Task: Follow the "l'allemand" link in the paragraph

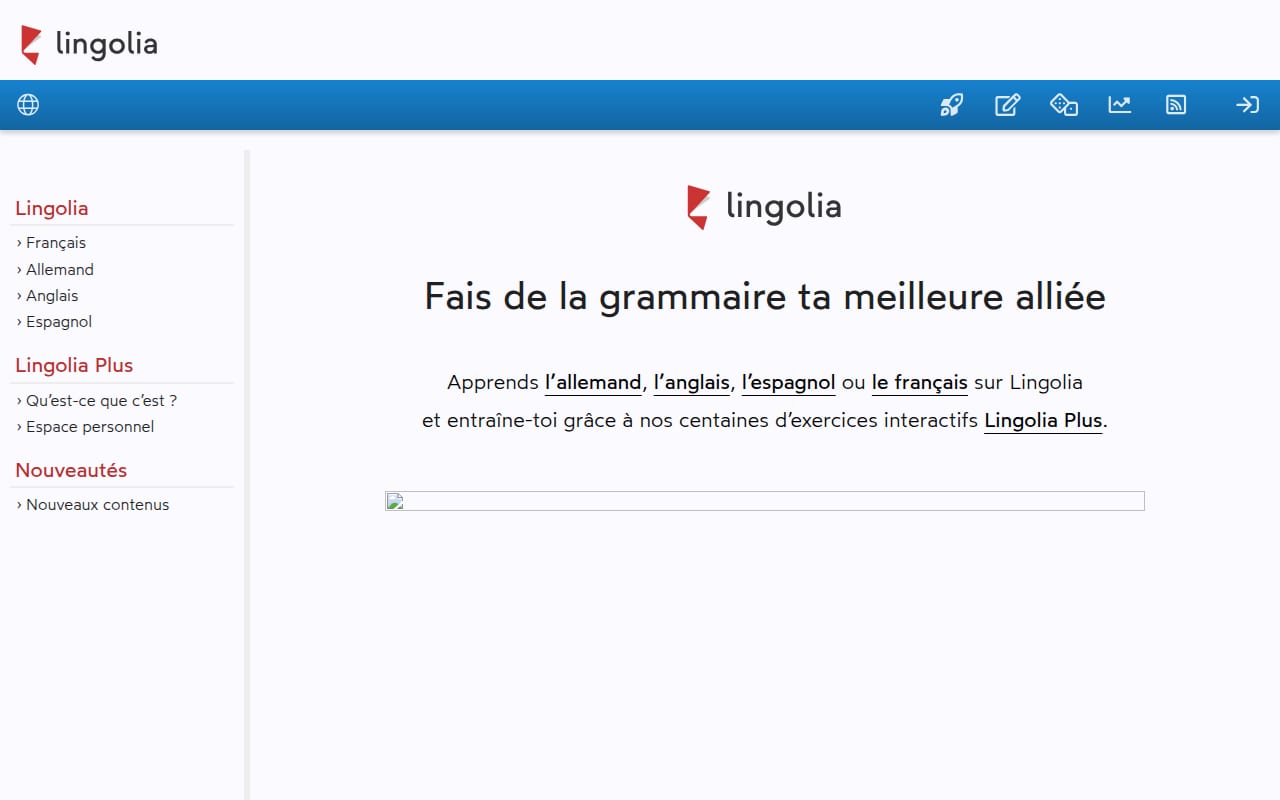Action: pyautogui.click(x=593, y=382)
